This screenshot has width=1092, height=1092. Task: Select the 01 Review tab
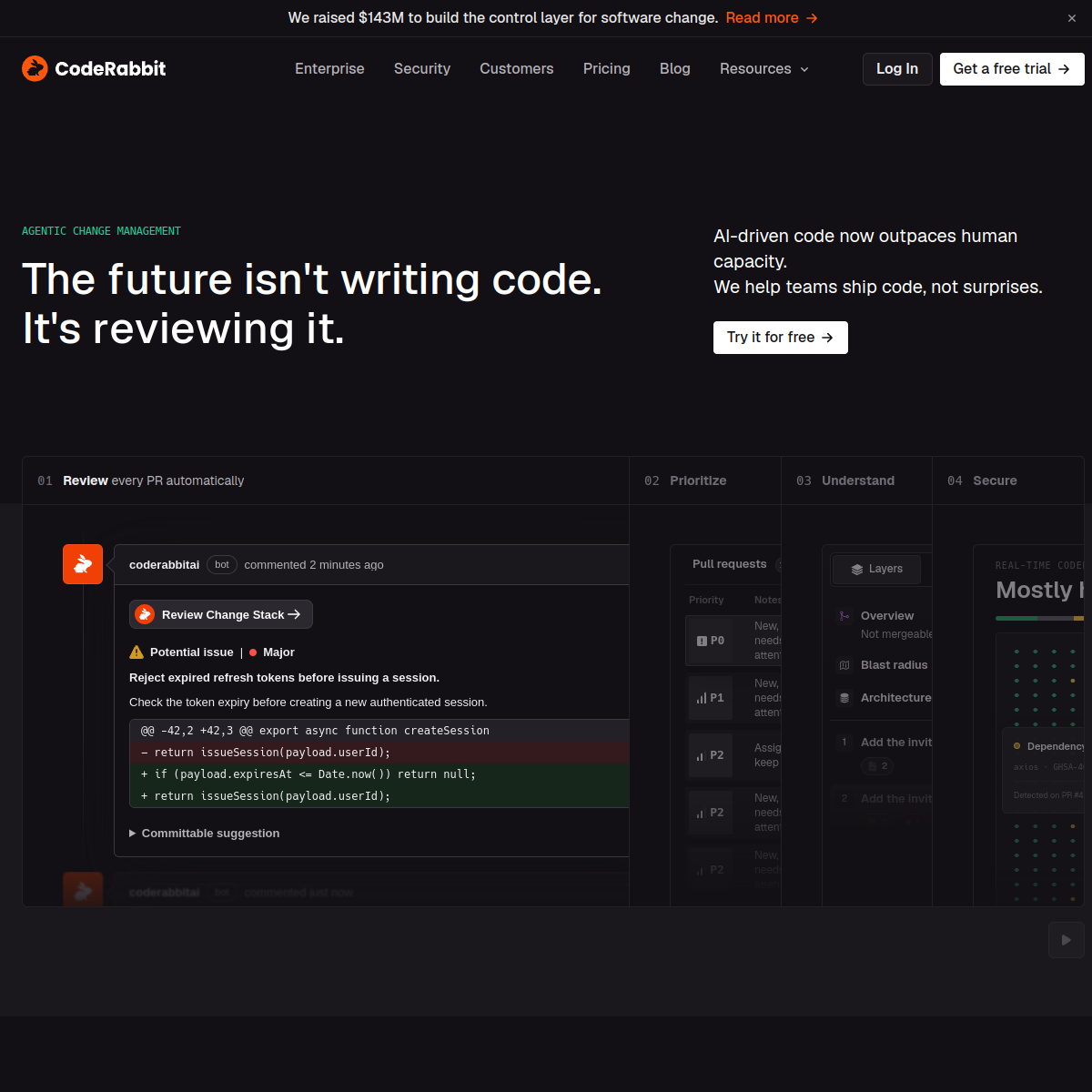pyautogui.click(x=326, y=480)
